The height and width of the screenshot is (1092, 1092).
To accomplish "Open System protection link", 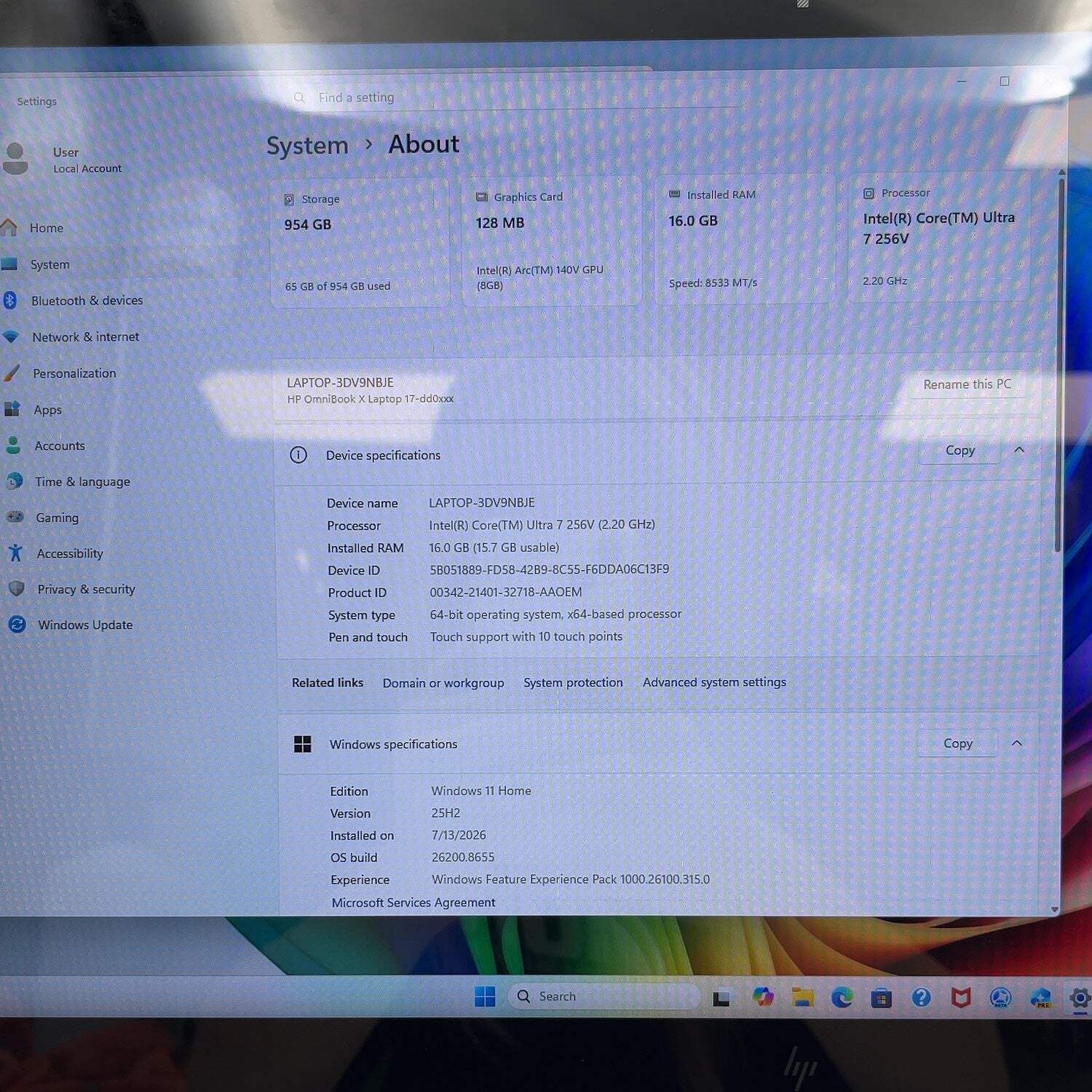I will [x=573, y=682].
